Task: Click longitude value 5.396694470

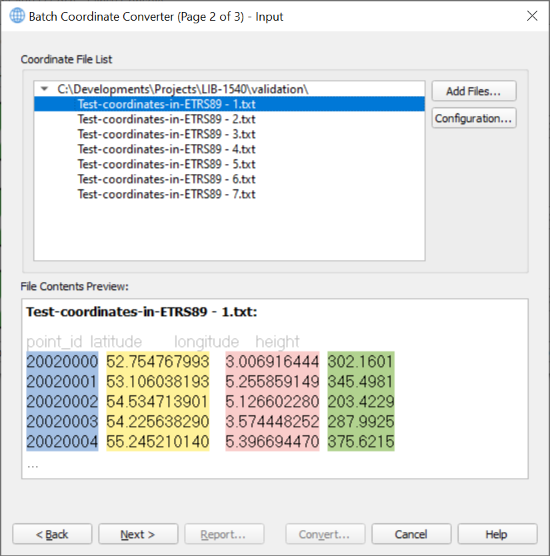Action: 272,441
